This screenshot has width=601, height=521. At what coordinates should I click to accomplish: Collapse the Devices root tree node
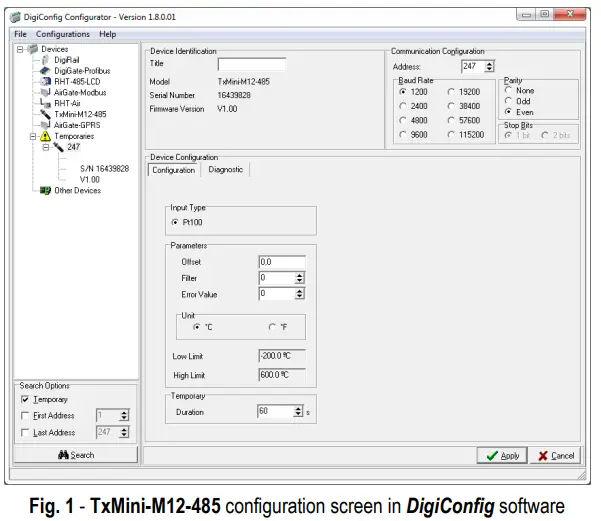pyautogui.click(x=20, y=49)
